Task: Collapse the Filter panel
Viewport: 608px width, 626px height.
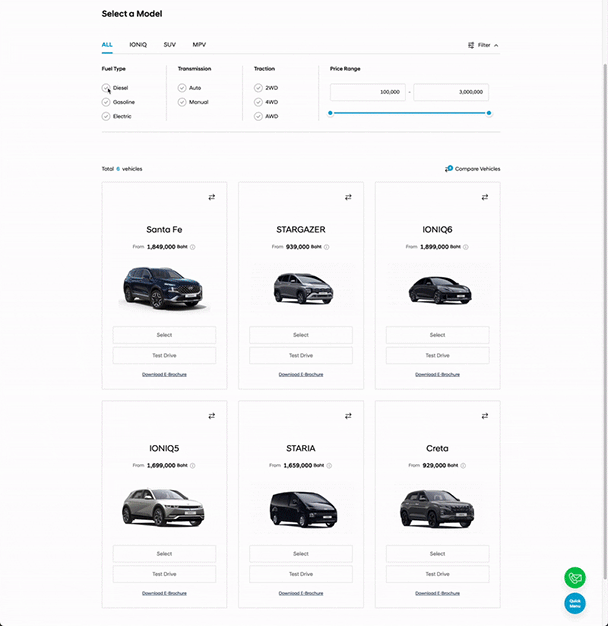Action: (484, 45)
